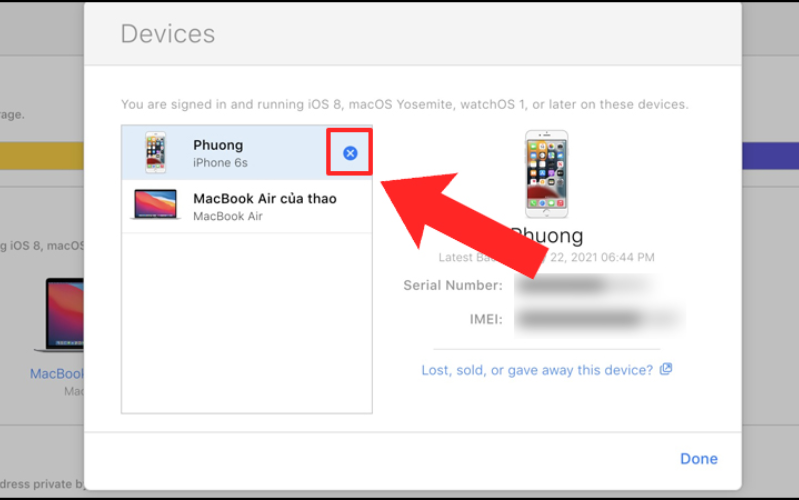Click the signed-in devices description text

click(x=405, y=104)
